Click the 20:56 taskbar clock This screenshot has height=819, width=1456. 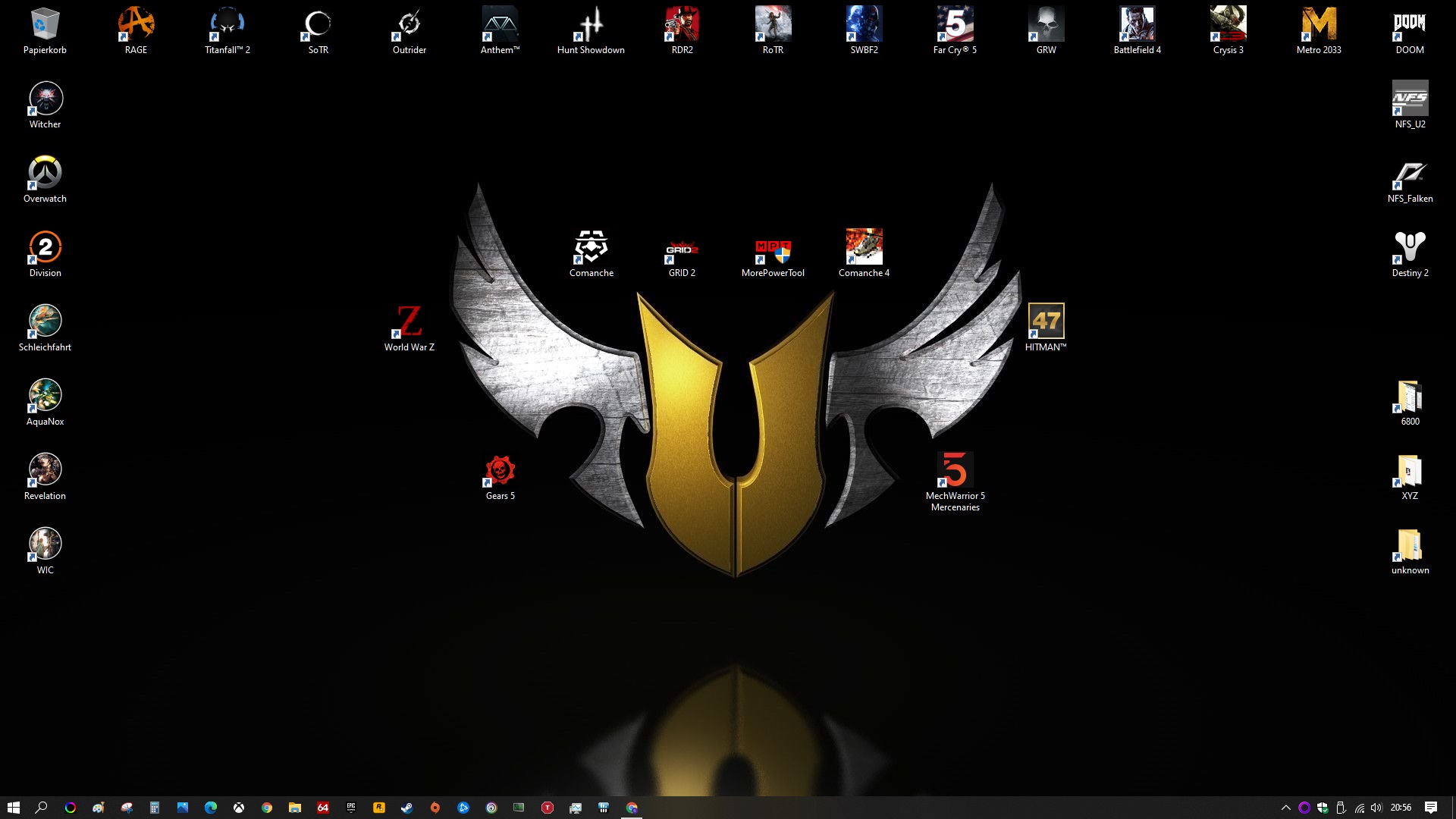coord(1401,808)
